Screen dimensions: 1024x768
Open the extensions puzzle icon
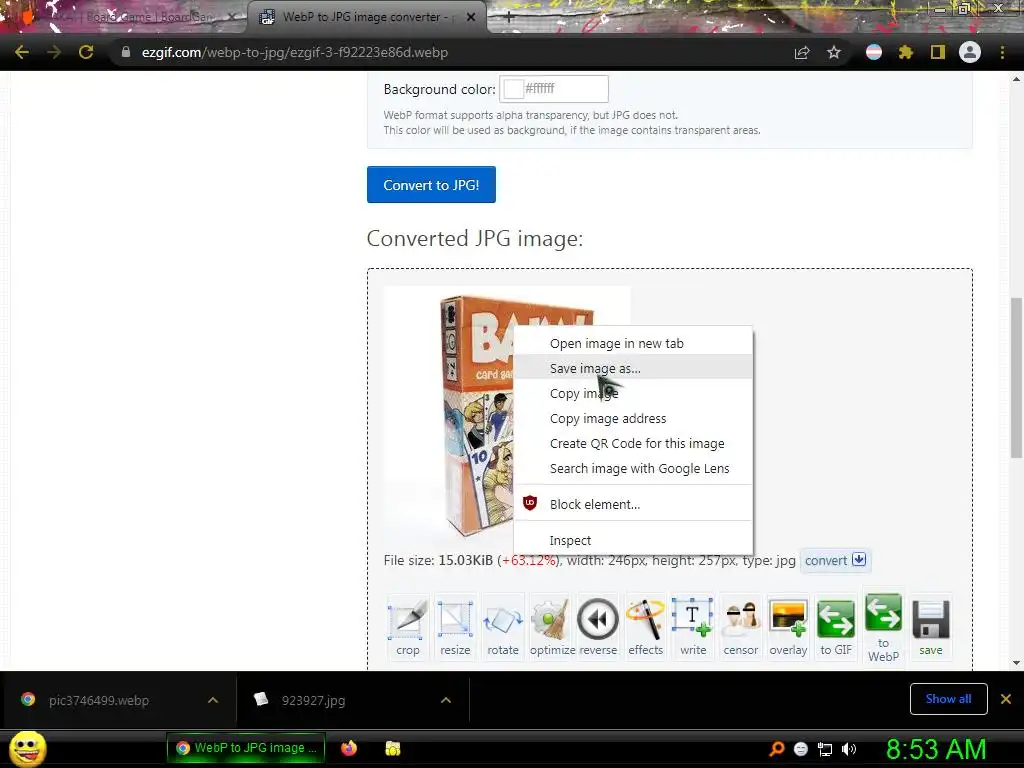pyautogui.click(x=905, y=52)
